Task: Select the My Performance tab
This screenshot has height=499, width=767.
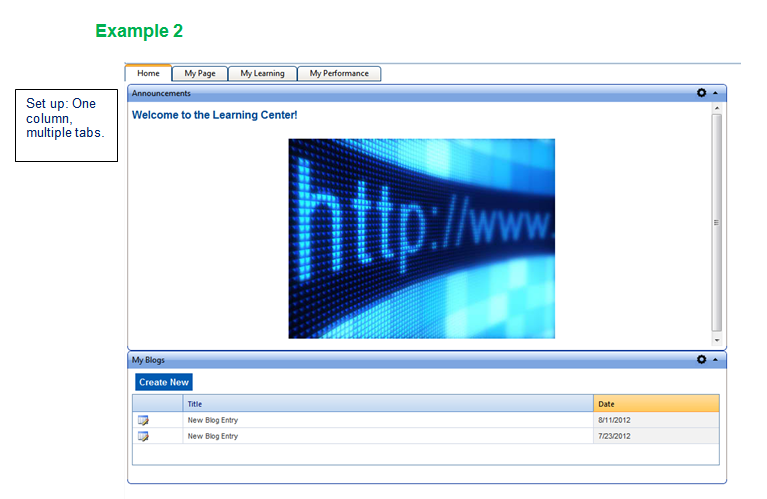Action: (339, 73)
